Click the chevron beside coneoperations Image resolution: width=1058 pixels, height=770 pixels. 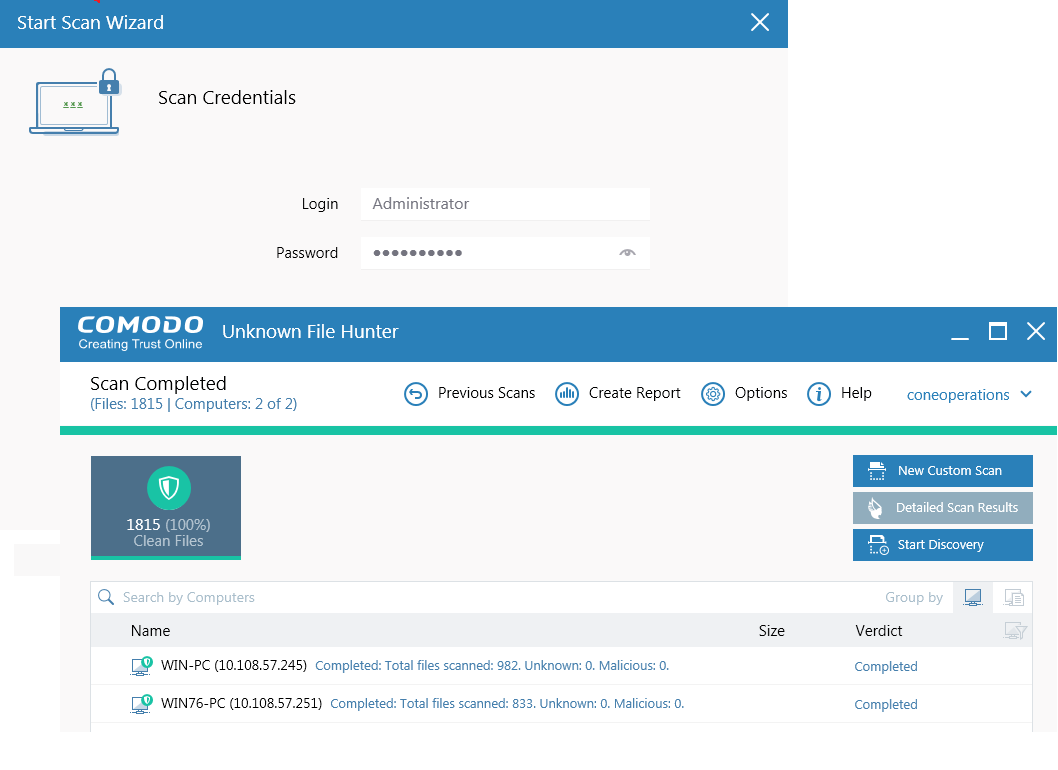[1026, 394]
